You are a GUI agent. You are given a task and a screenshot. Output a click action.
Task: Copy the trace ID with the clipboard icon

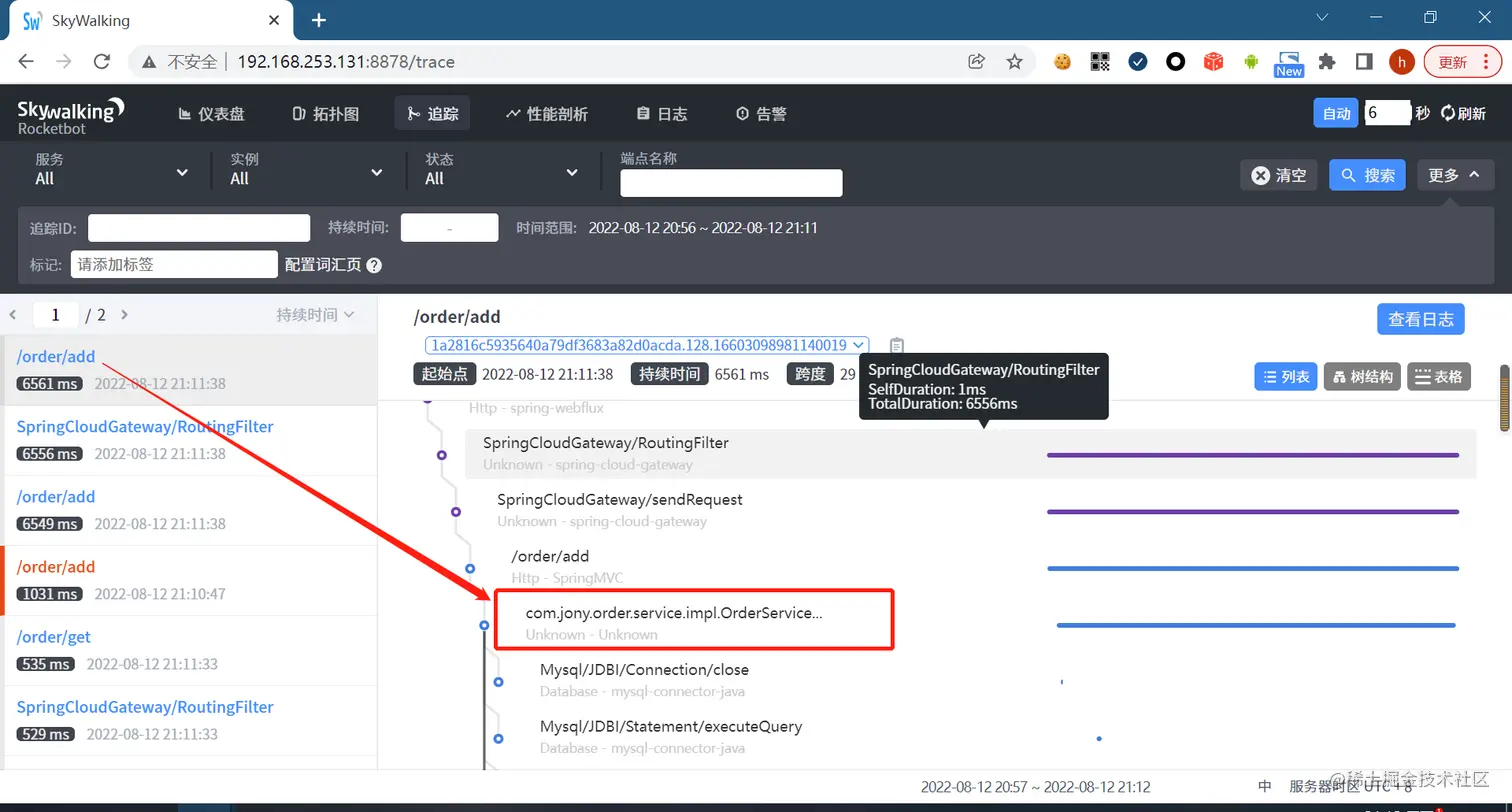pyautogui.click(x=897, y=345)
